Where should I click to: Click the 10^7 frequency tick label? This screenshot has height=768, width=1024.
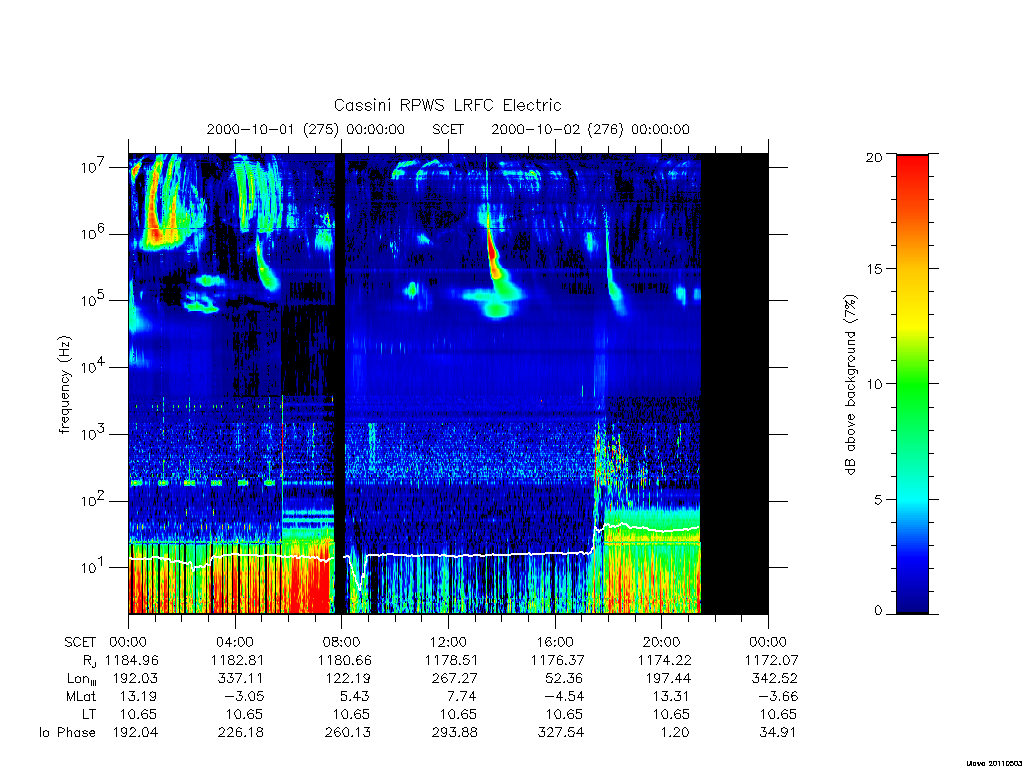pos(94,167)
